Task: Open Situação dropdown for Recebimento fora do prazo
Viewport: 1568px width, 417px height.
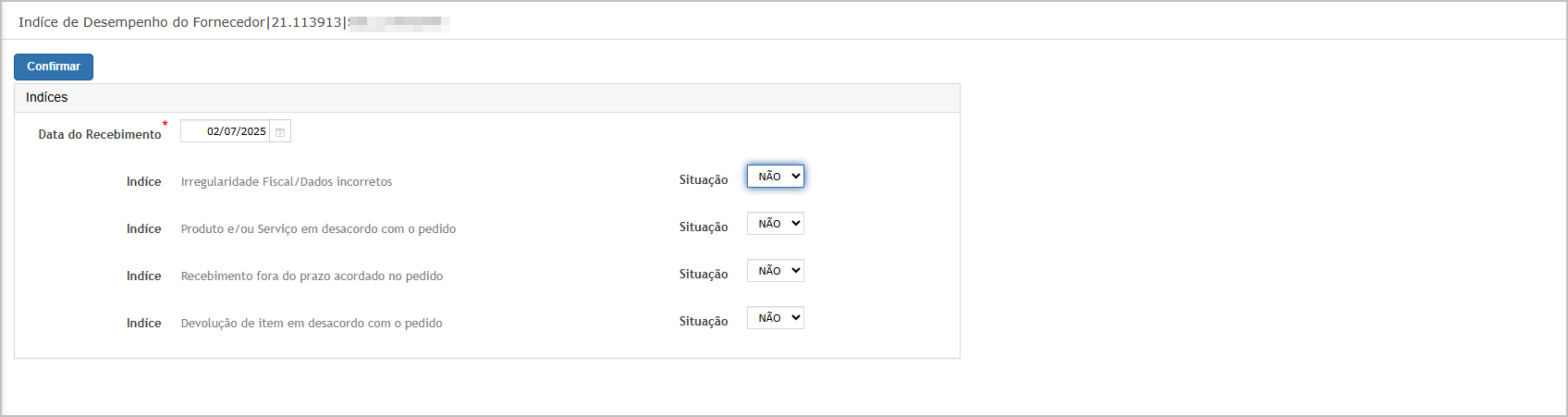Action: 776,271
